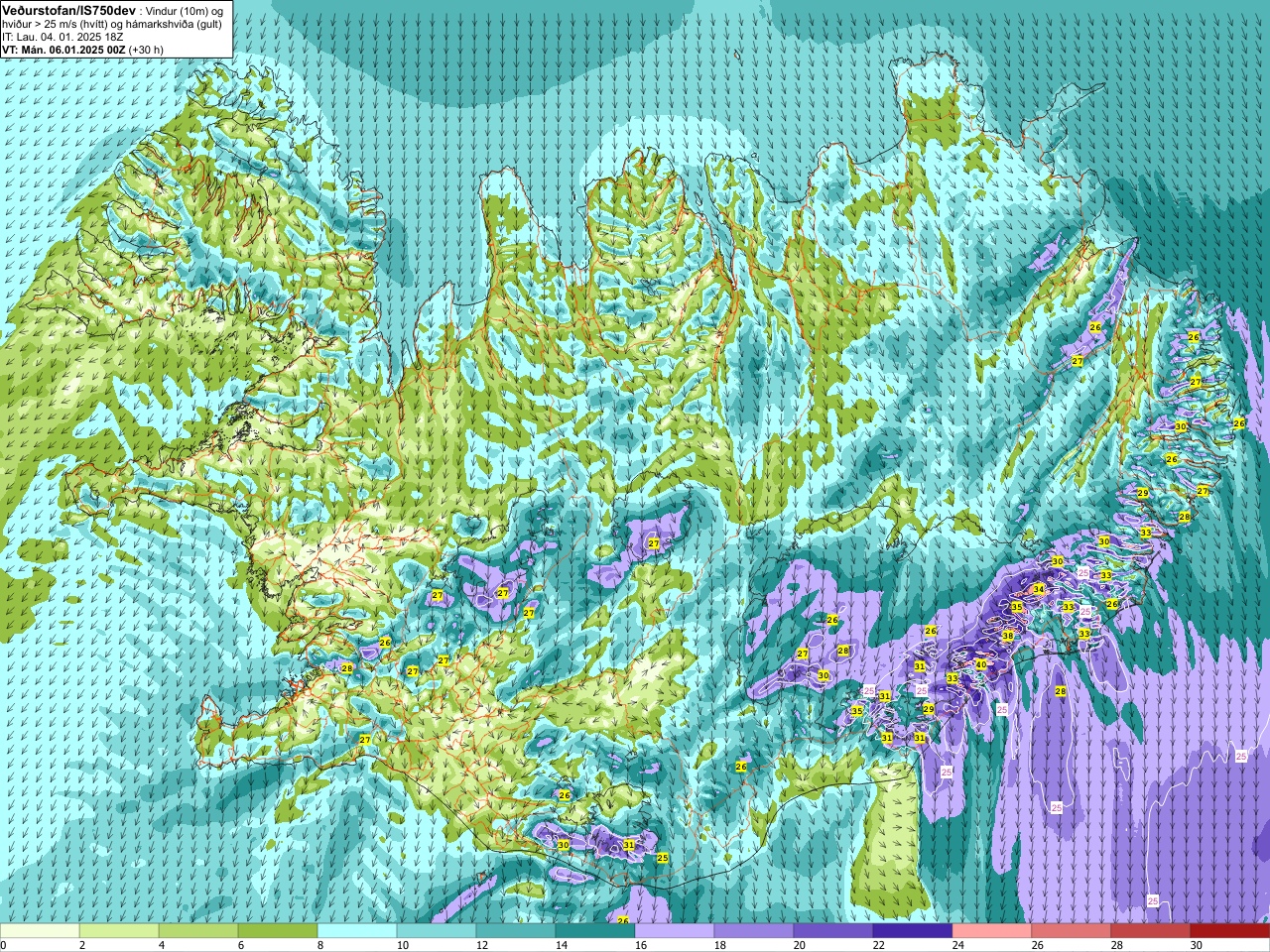
Task: Click the 6–8 m/s olive green legend swatch
Action: coord(278,932)
